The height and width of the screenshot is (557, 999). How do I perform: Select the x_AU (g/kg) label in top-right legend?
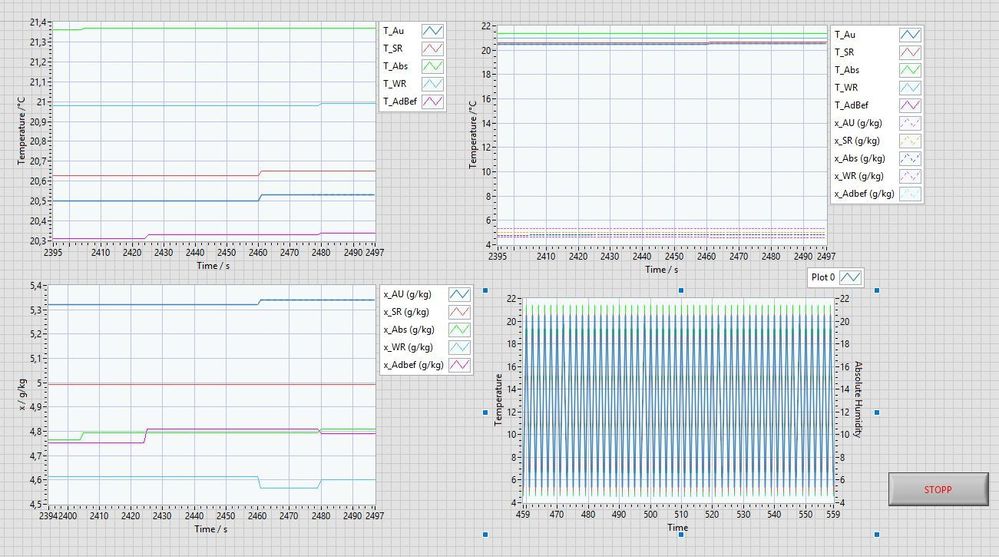tap(858, 123)
